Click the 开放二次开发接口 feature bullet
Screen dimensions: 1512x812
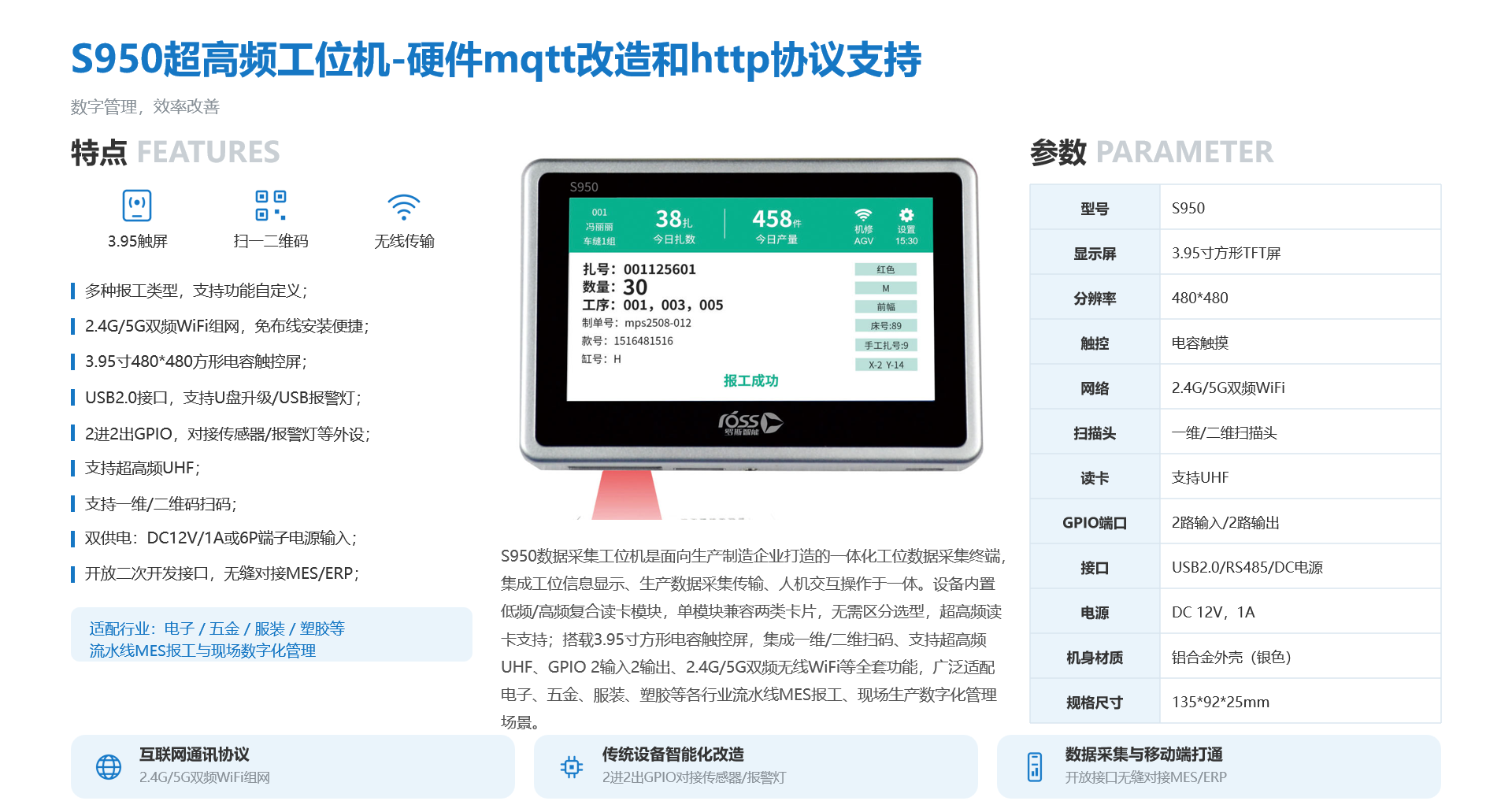pyautogui.click(x=216, y=573)
